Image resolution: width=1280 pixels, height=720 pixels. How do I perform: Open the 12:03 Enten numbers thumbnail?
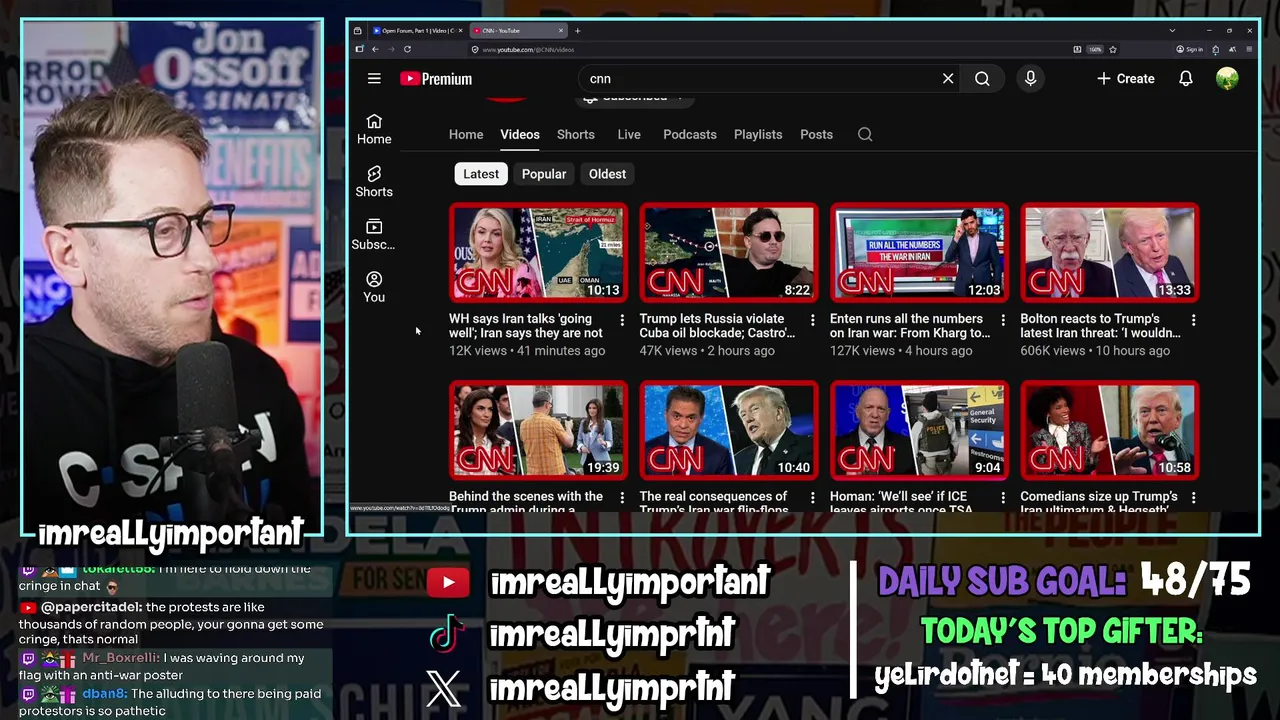pyautogui.click(x=919, y=253)
